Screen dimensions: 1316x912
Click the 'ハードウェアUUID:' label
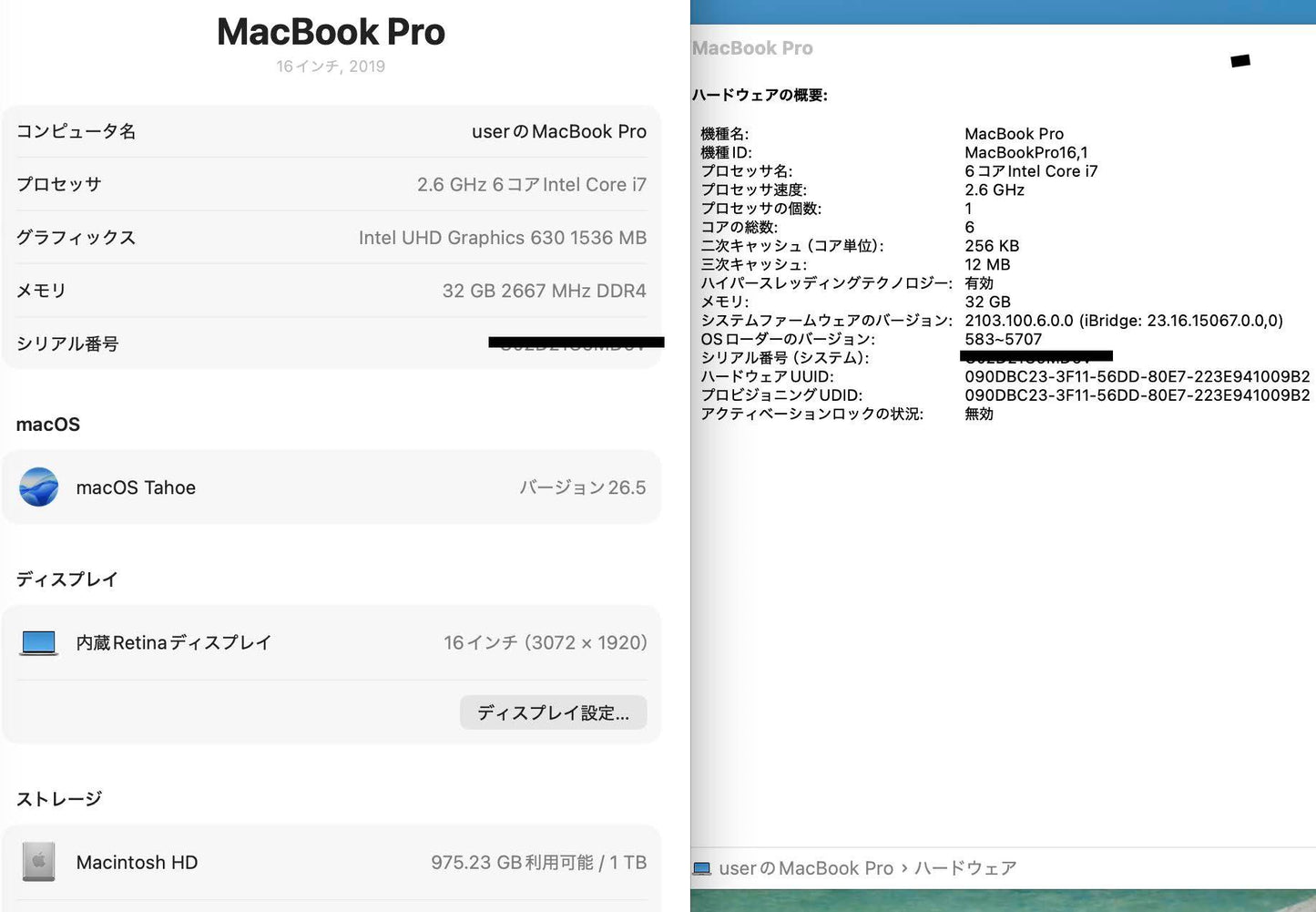(x=767, y=376)
